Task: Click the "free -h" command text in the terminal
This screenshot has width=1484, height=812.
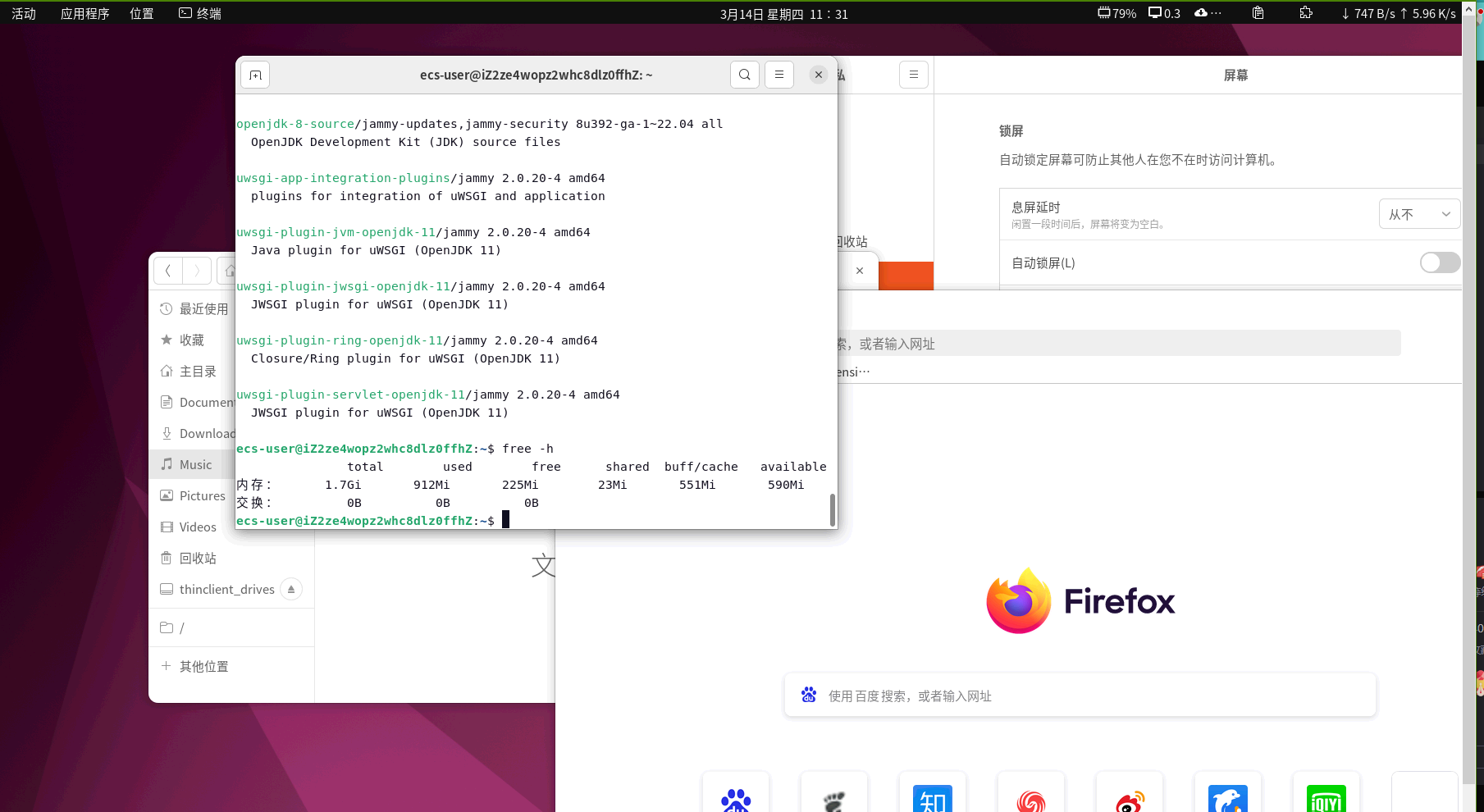Action: [x=527, y=448]
